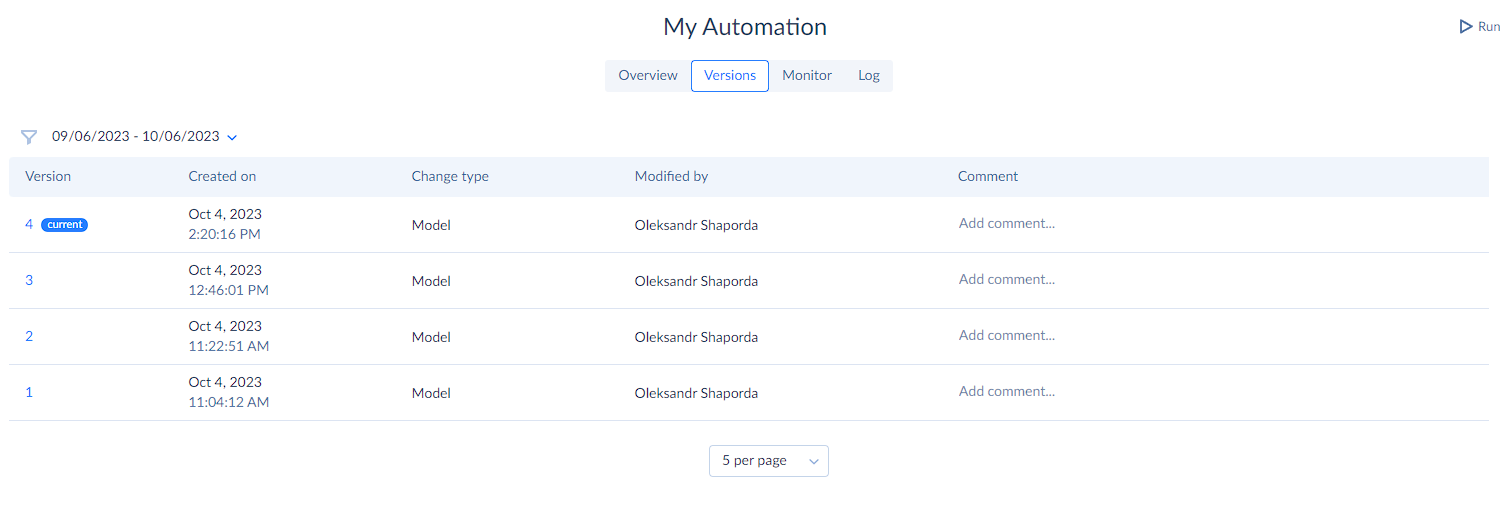Screen dimensions: 1512x513
Task: Click the filter funnel icon
Action: point(29,137)
